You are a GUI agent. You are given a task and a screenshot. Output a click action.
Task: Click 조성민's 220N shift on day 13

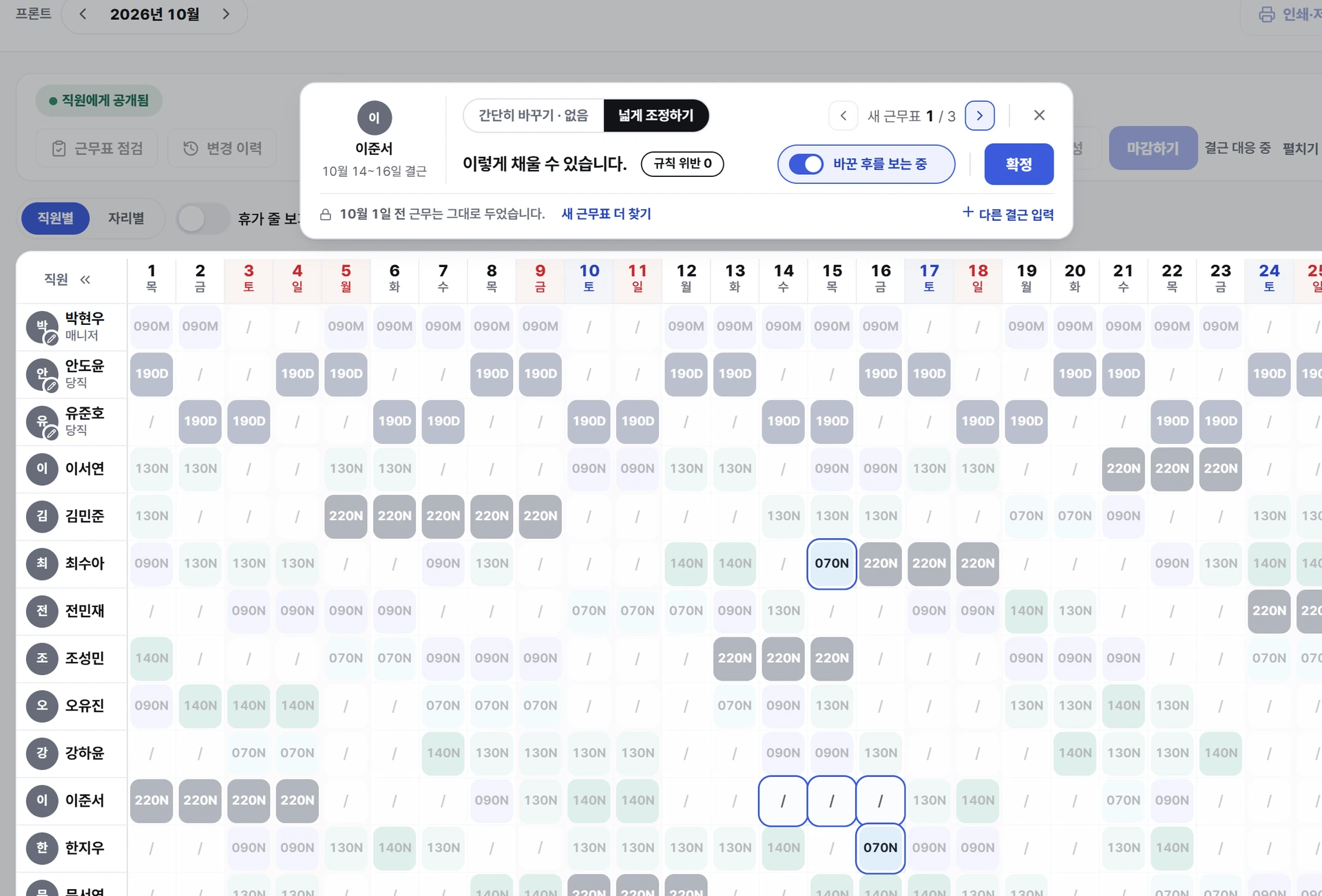[735, 659]
